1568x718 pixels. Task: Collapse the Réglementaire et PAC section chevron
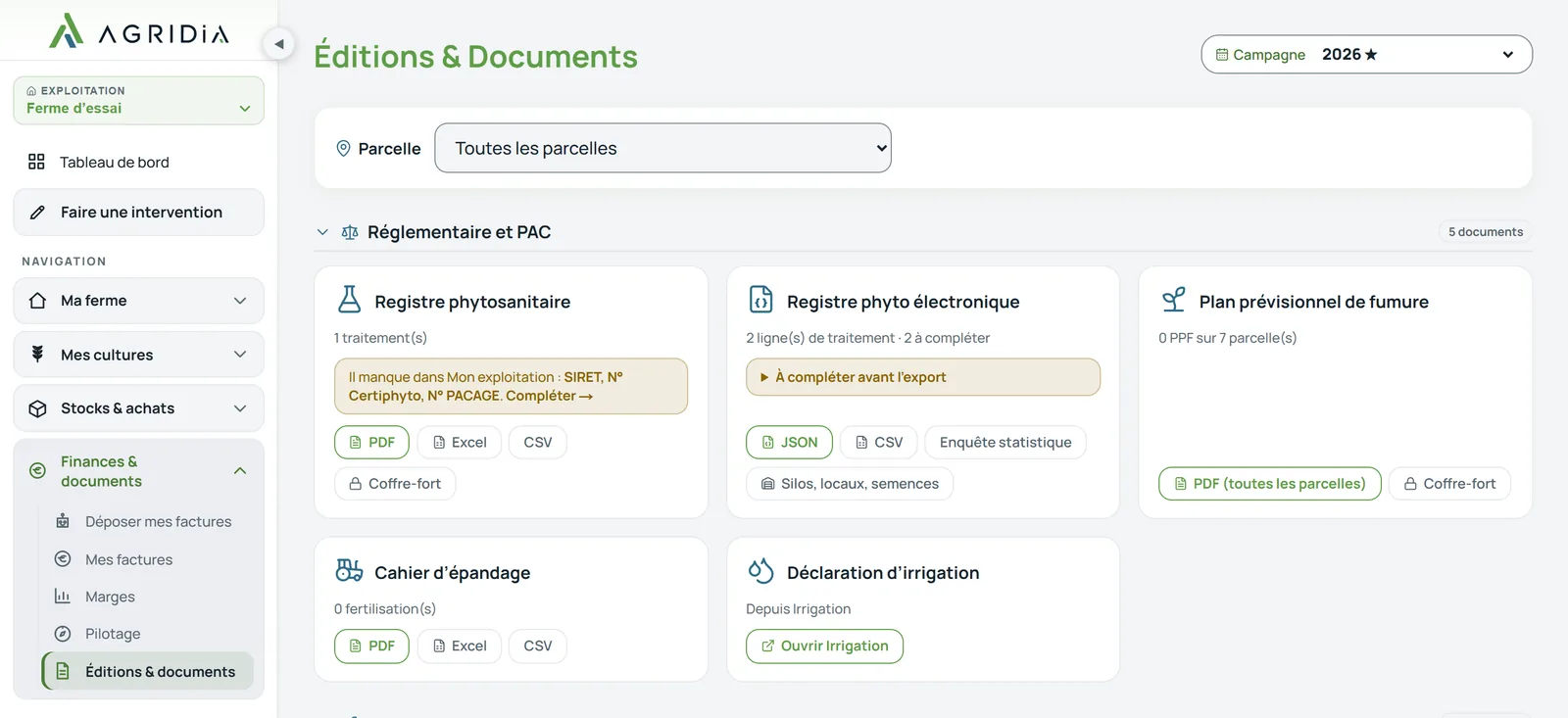click(x=322, y=232)
